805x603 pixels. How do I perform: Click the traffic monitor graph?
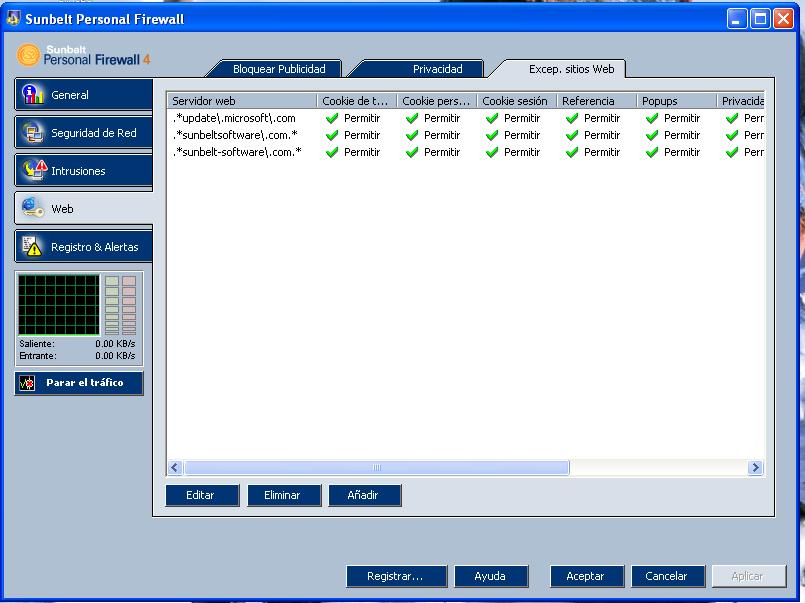click(x=59, y=305)
